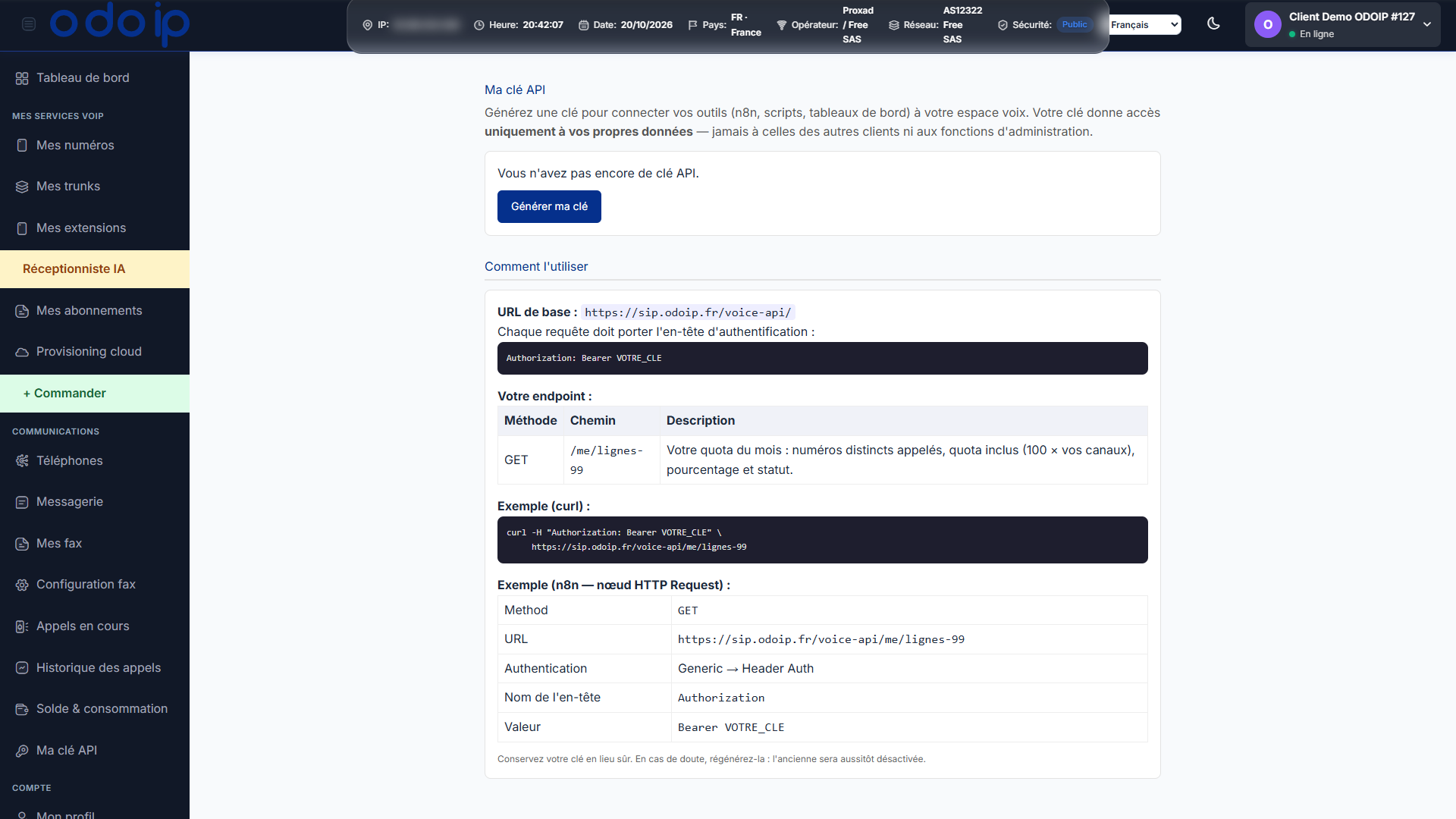Click the Messagerie icon in sidebar

pos(22,502)
